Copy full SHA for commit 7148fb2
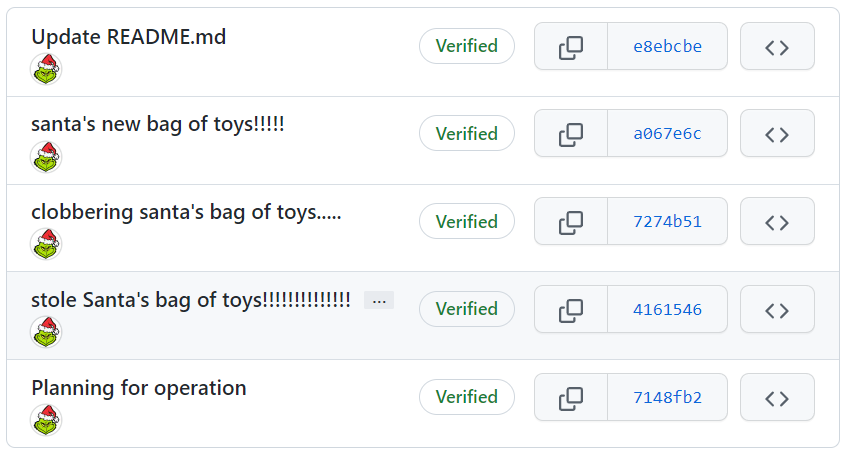Screen dimensions: 843x452 click(571, 397)
